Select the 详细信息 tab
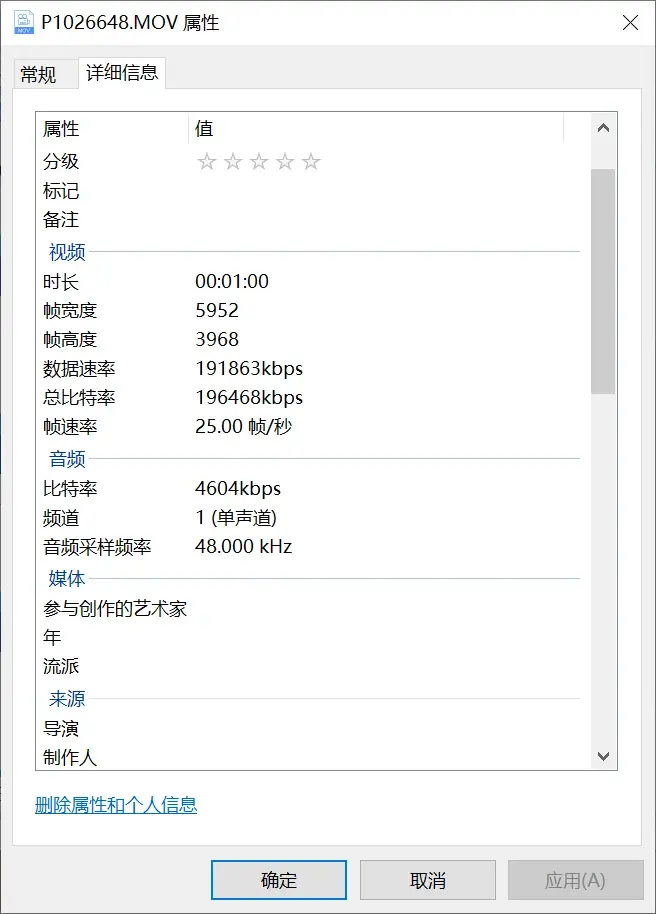Screen dimensions: 656x914 122,73
